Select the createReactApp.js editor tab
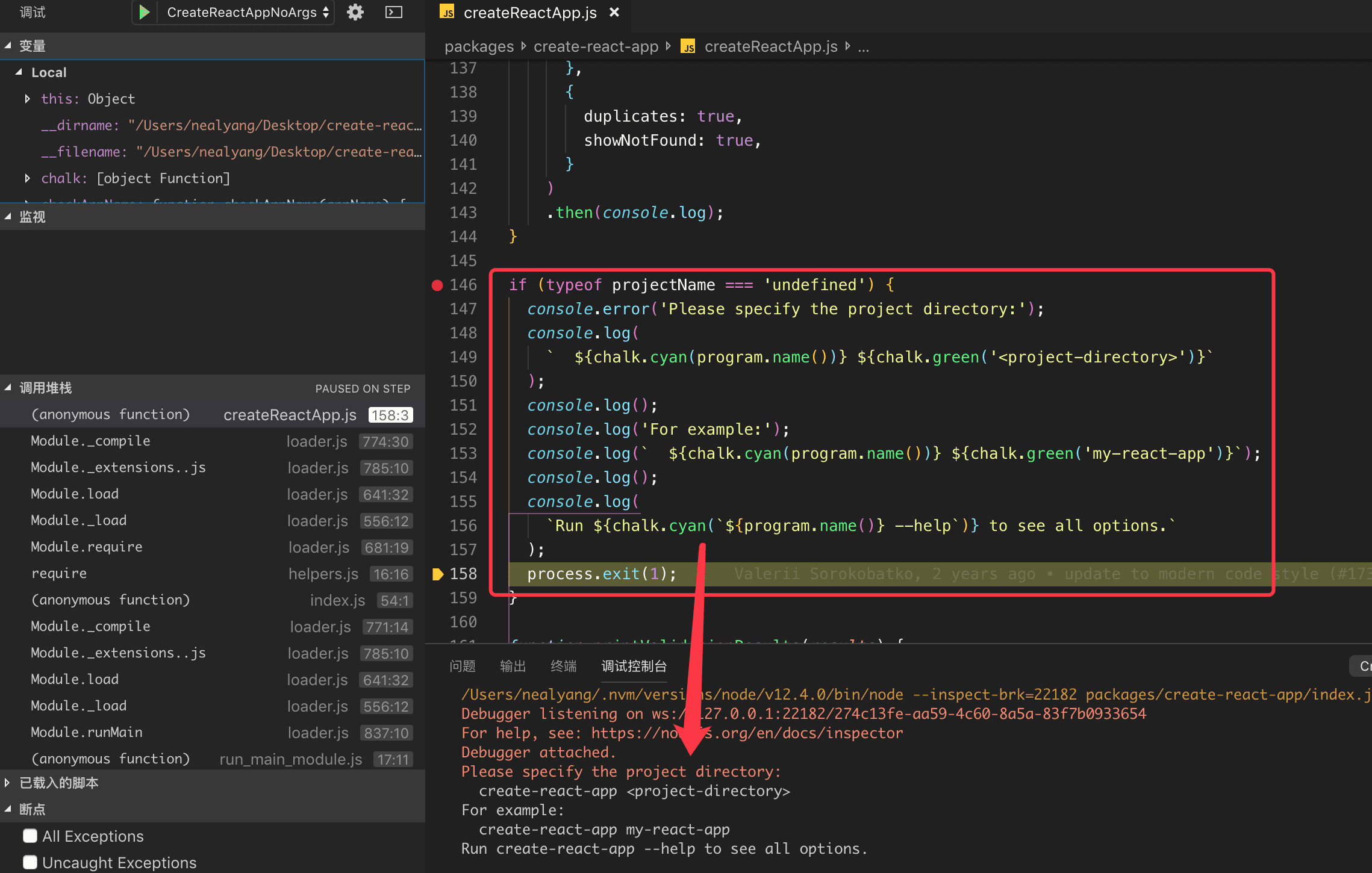Image resolution: width=1372 pixels, height=873 pixels. [x=529, y=12]
